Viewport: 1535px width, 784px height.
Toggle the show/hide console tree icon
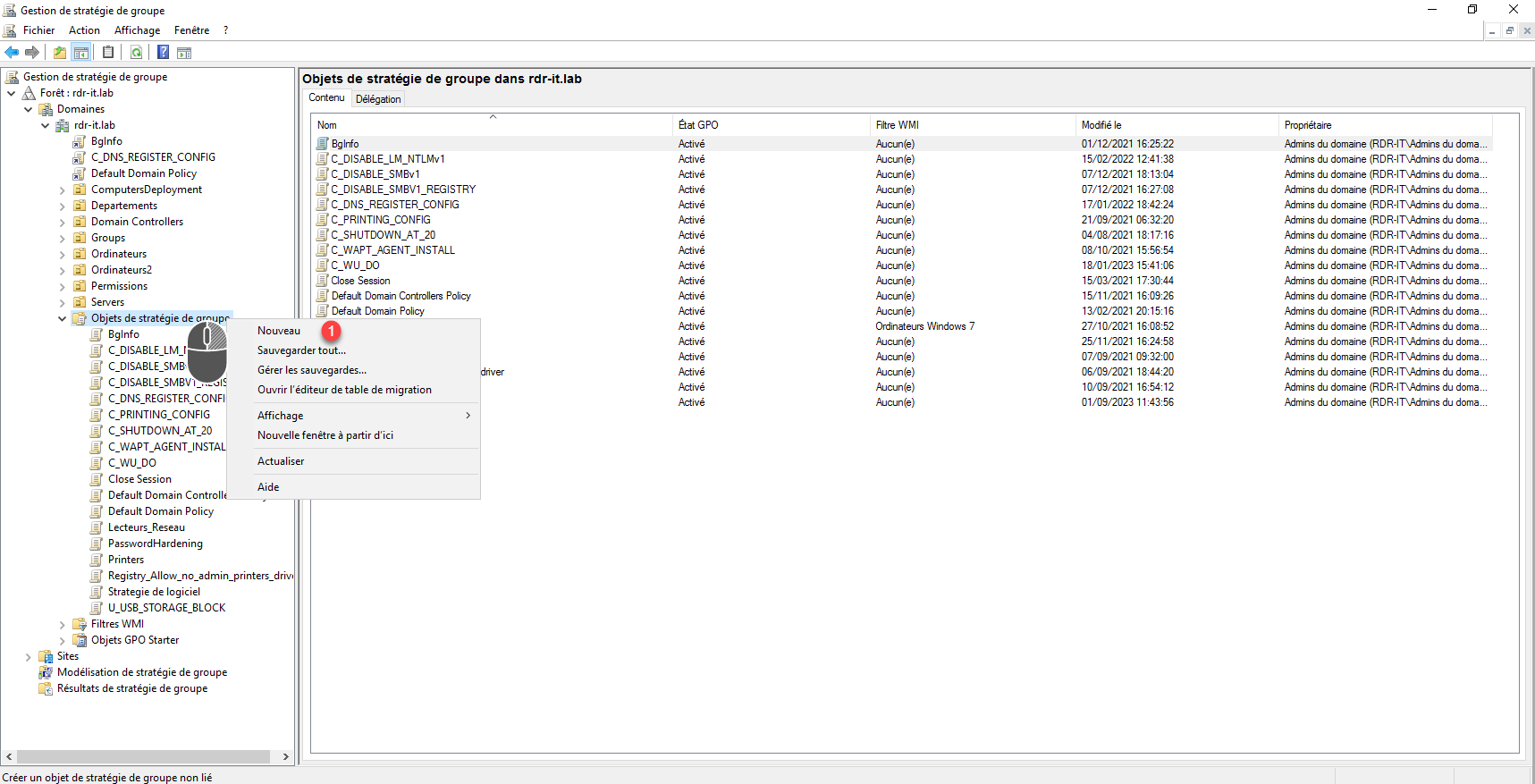point(81,53)
